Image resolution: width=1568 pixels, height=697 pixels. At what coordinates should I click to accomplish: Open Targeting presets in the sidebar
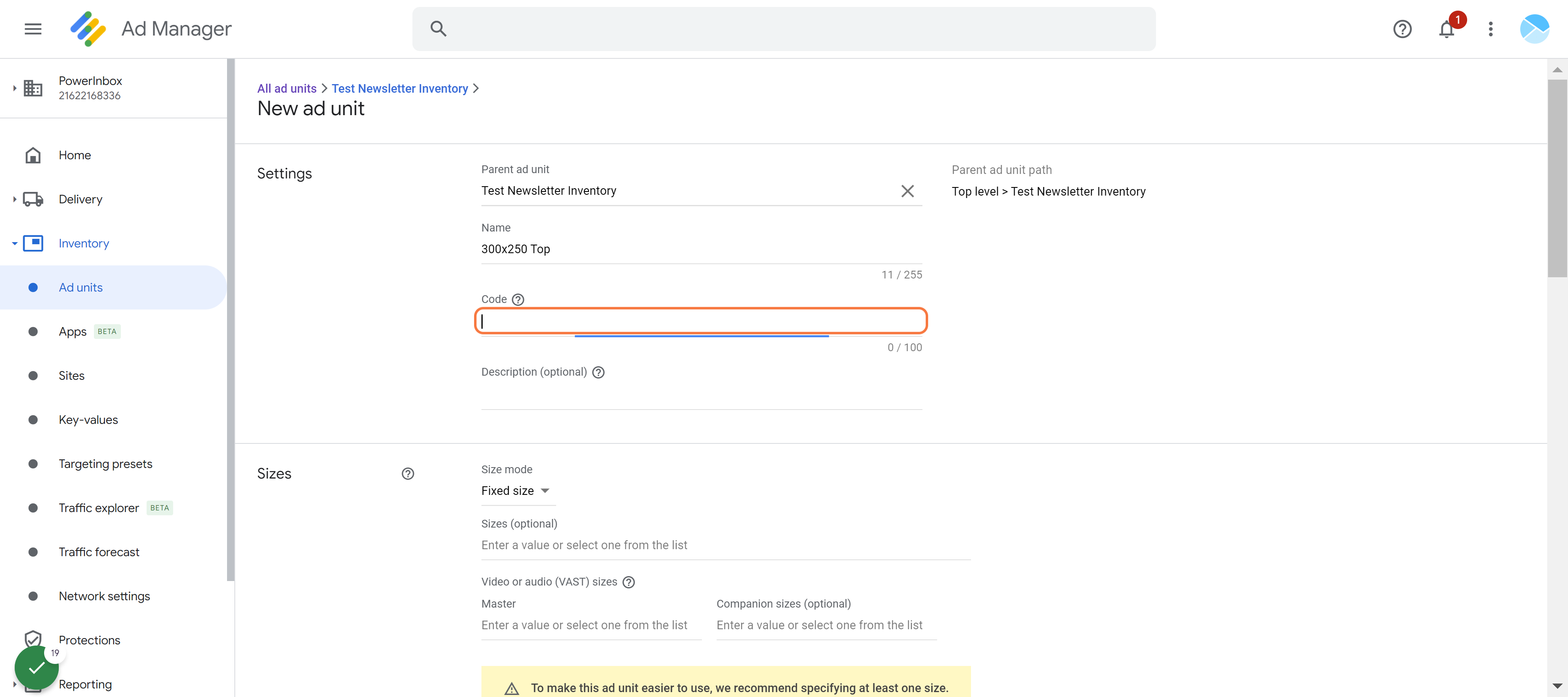[x=105, y=464]
